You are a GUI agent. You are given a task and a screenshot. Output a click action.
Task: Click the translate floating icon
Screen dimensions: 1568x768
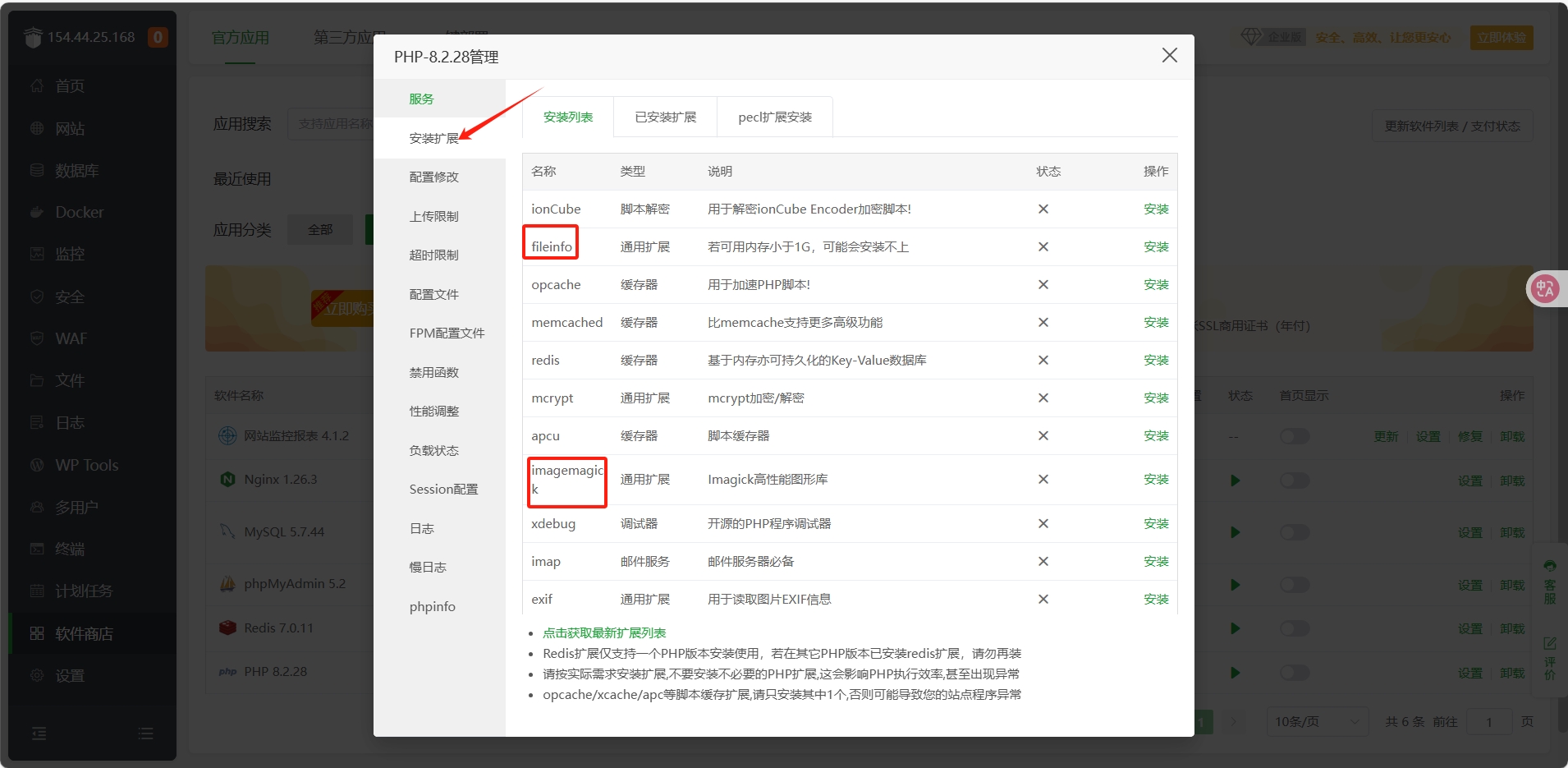coord(1544,288)
